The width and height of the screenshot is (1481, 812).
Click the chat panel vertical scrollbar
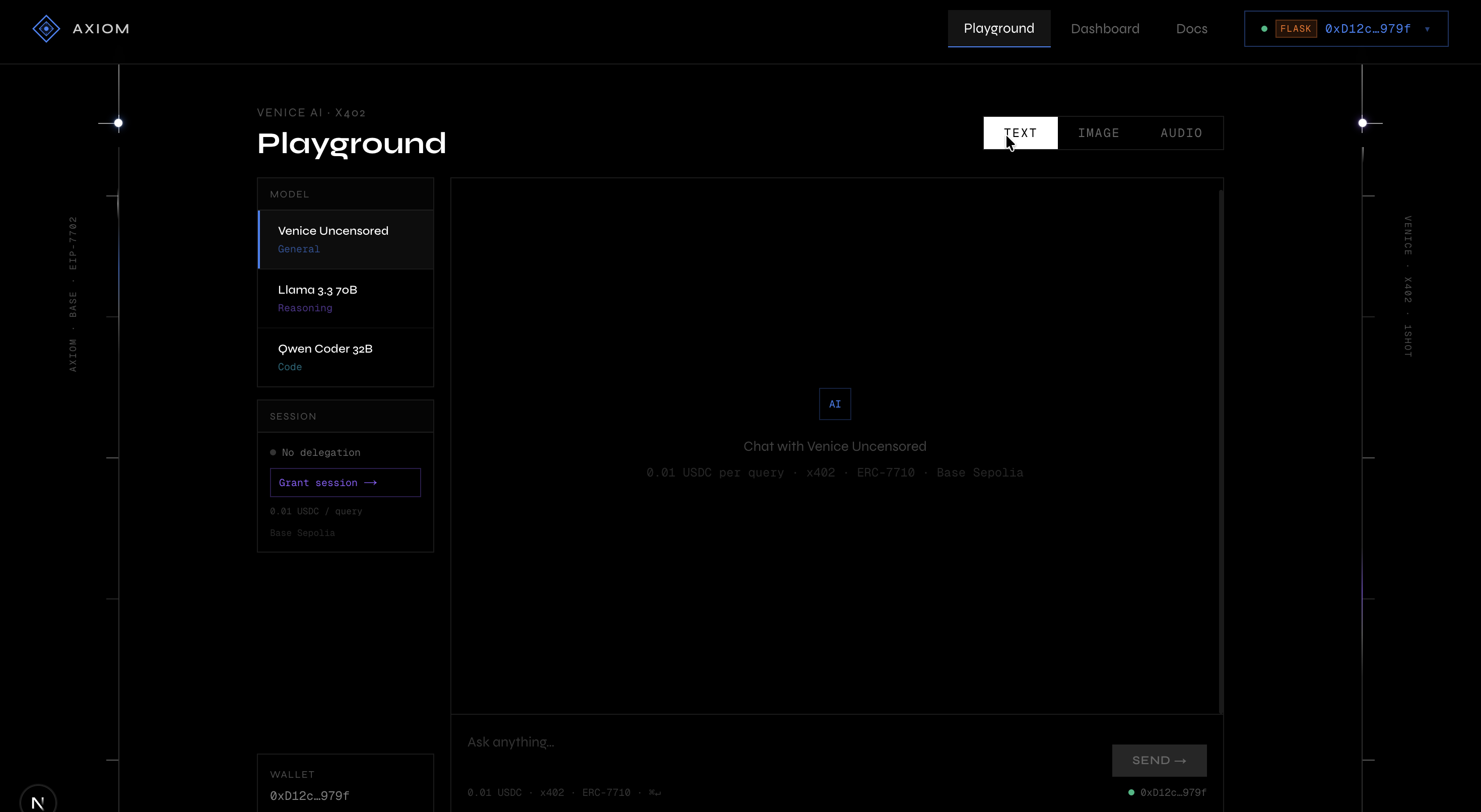(1221, 451)
